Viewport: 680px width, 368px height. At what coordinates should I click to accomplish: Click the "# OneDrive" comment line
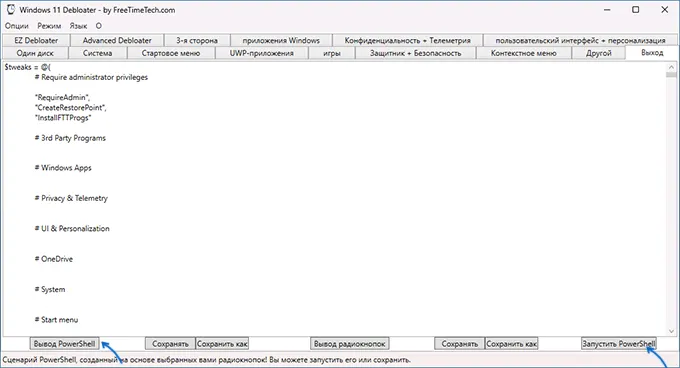coord(54,259)
